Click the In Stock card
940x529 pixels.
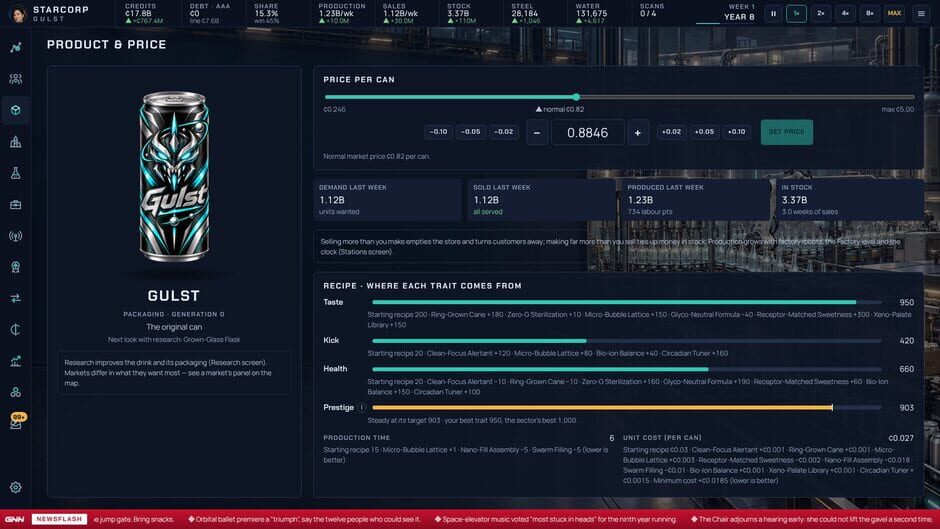(x=849, y=199)
